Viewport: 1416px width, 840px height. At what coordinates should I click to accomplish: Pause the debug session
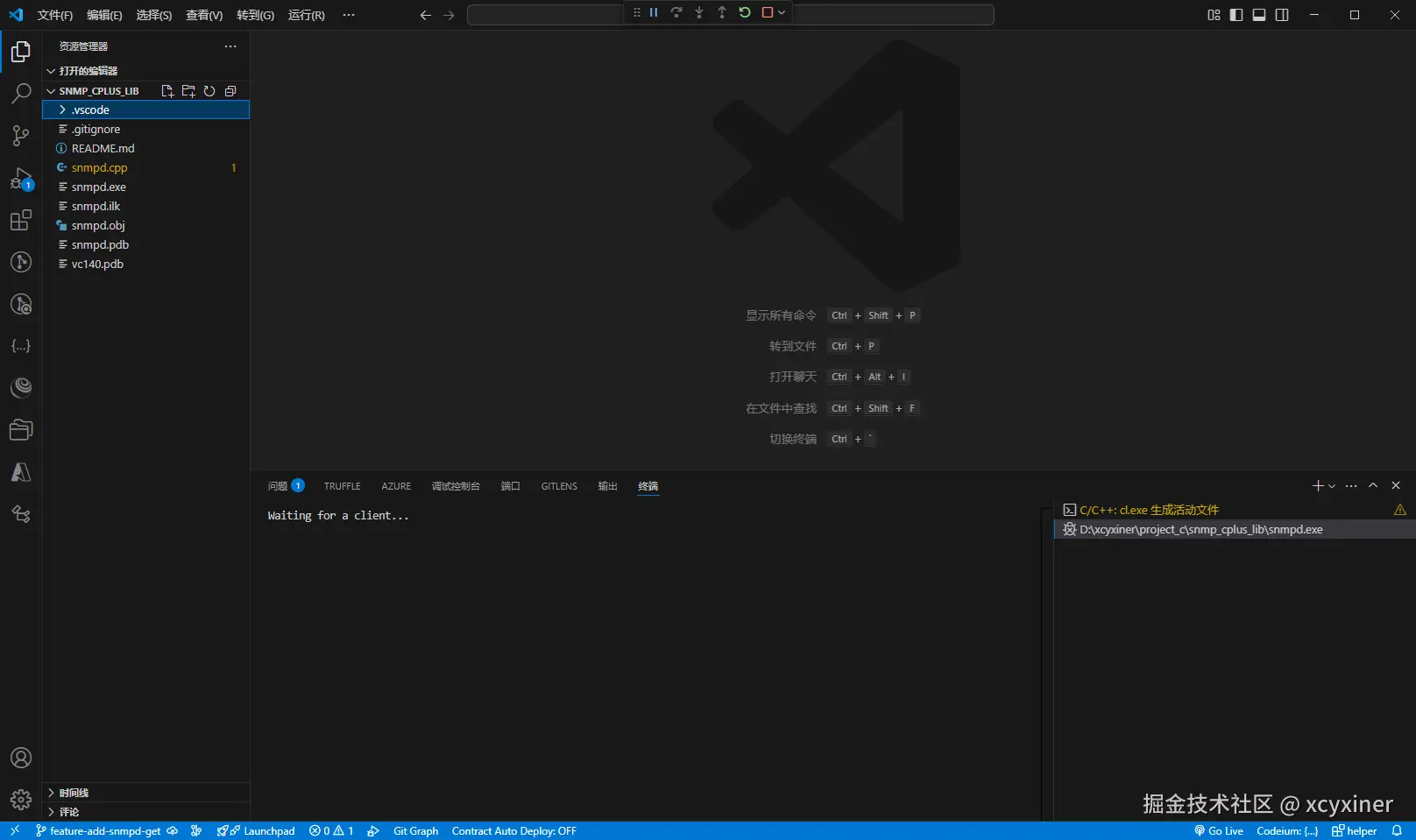click(654, 12)
